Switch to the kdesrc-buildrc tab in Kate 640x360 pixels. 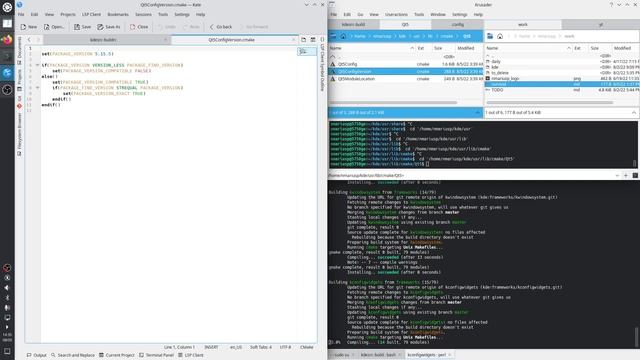(x=103, y=40)
